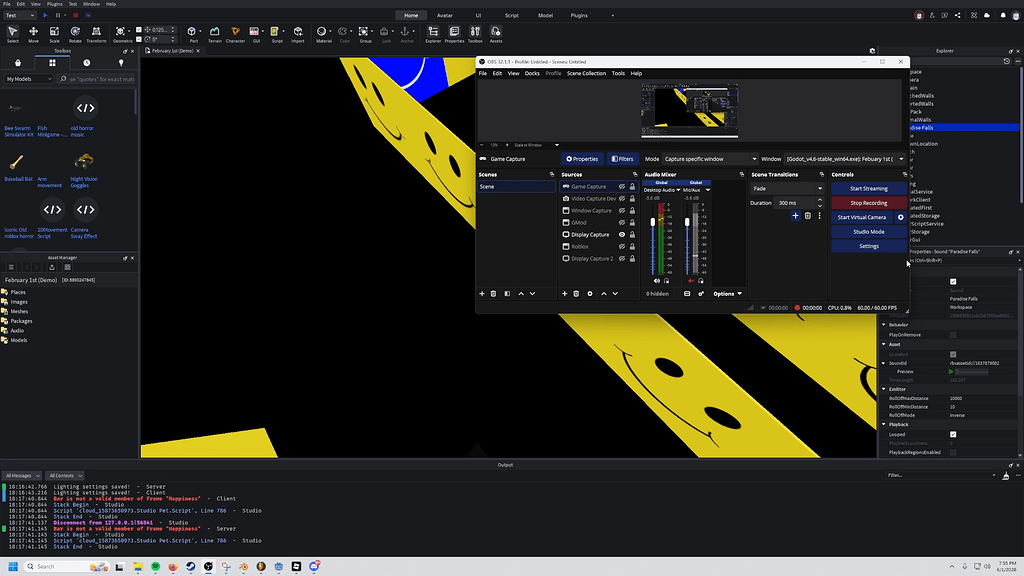Click the Stop Recording button
Viewport: 1024px width, 576px height.
point(869,203)
